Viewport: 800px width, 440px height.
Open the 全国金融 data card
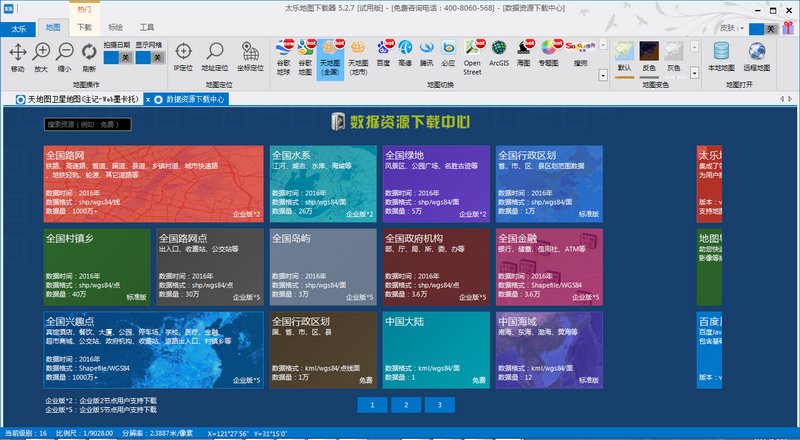coord(549,267)
